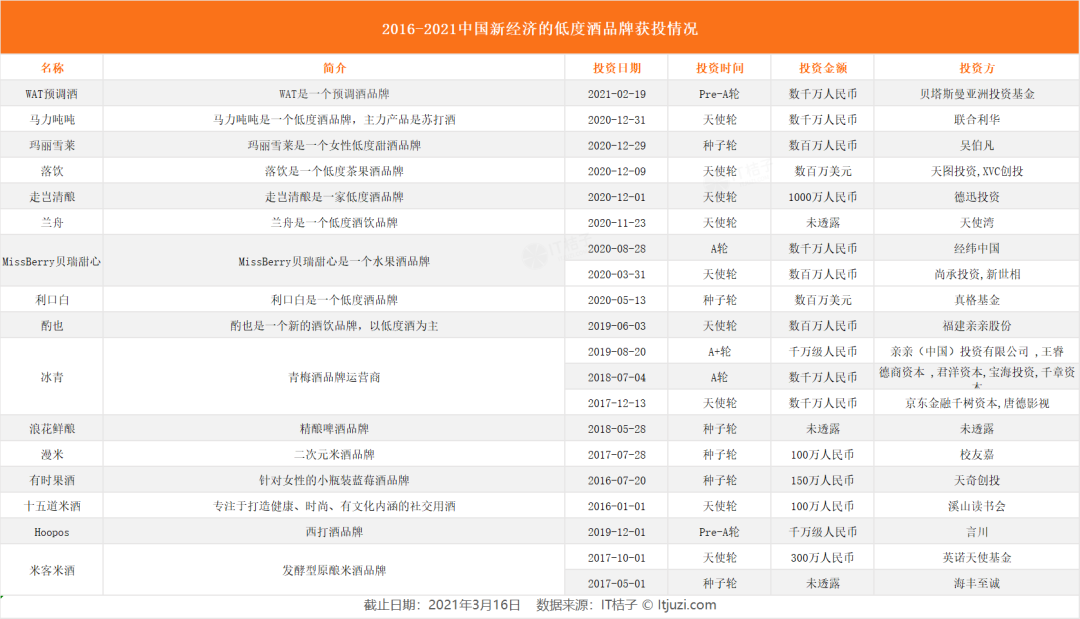Click the brand name MissBerry贝瑞甜心

pyautogui.click(x=52, y=262)
